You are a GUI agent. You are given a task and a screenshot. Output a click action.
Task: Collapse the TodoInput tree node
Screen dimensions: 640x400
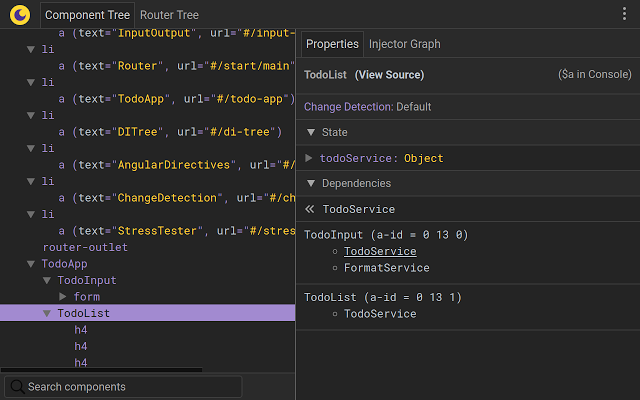46,281
